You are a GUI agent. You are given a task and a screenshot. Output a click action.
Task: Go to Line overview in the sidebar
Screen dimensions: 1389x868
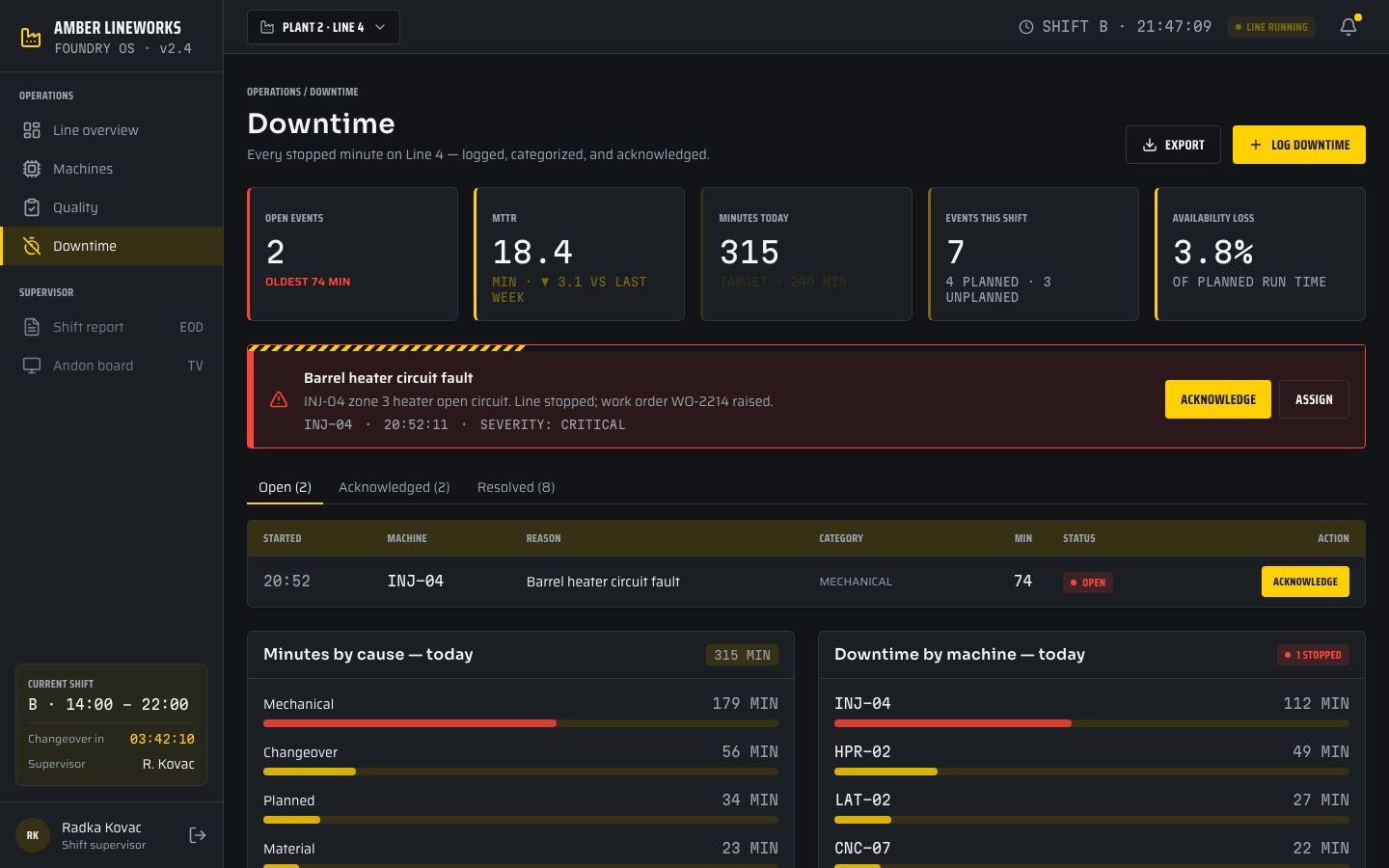pos(111,130)
